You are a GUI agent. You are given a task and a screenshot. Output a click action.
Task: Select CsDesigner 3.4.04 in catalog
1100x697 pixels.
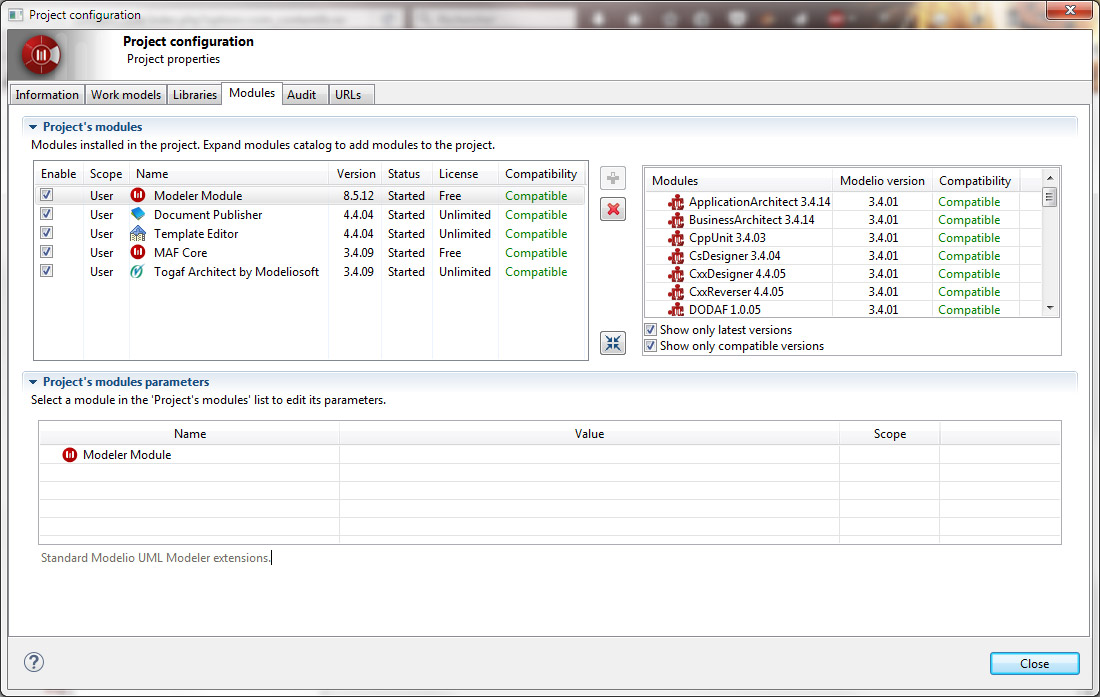pos(735,256)
